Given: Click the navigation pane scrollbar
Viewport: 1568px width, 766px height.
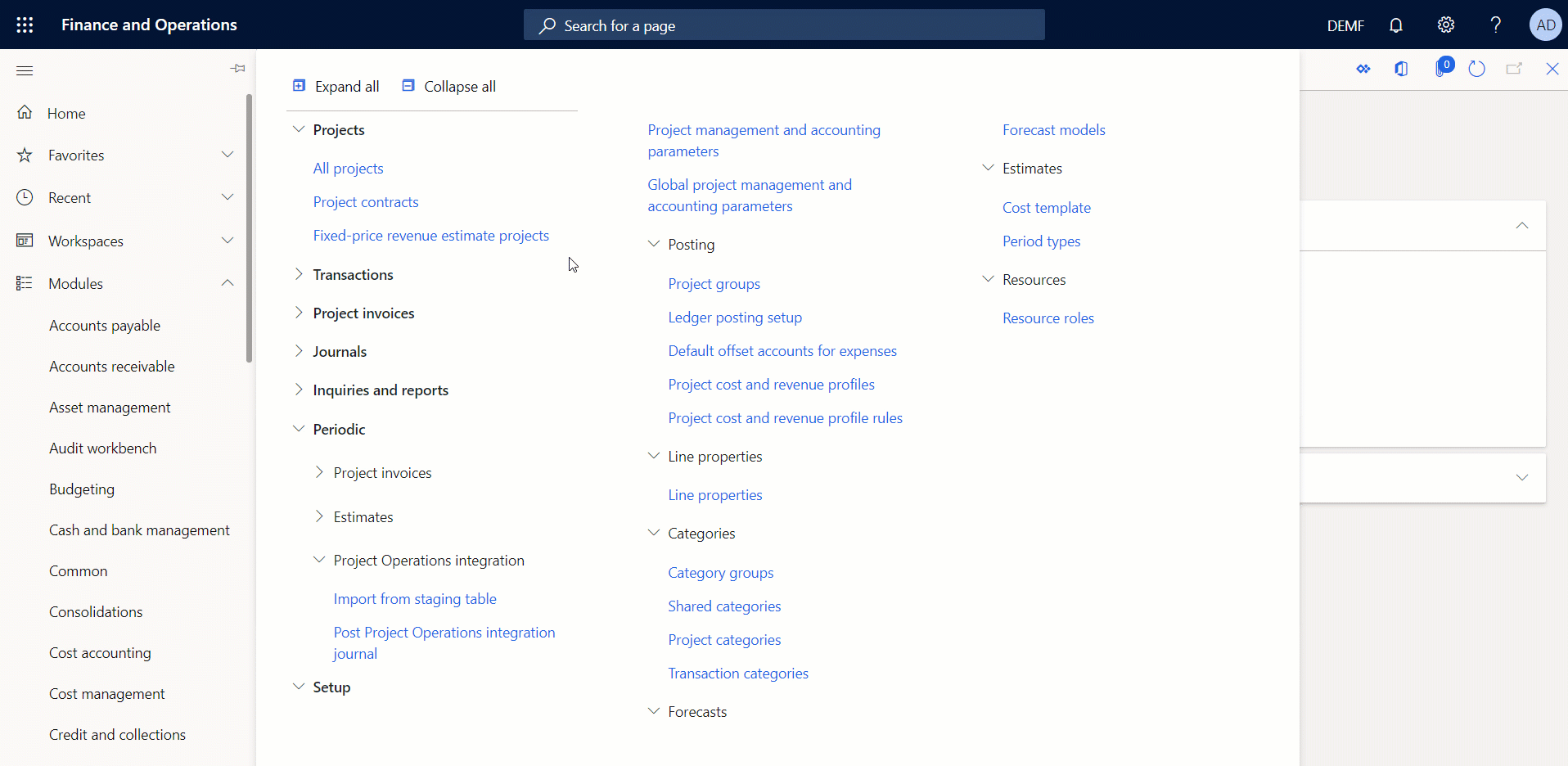Looking at the screenshot, I should [x=249, y=228].
